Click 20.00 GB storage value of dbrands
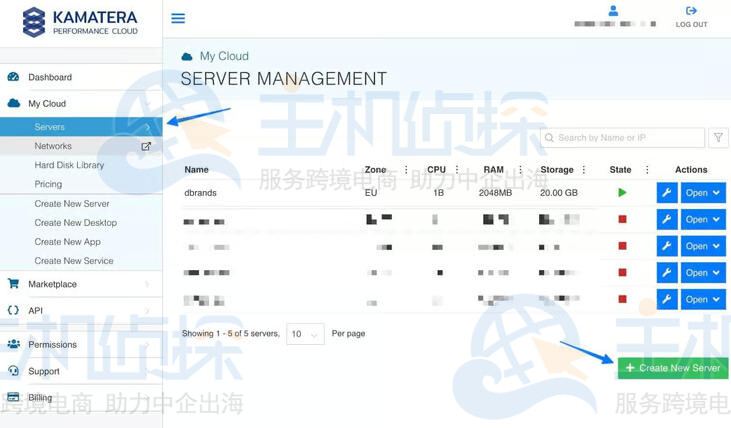This screenshot has width=731, height=428. tap(559, 193)
